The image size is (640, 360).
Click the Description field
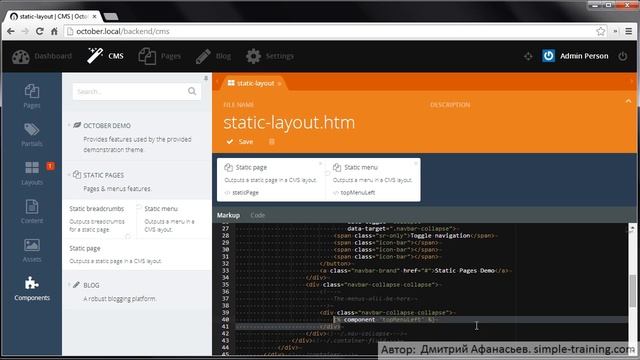[x=450, y=105]
